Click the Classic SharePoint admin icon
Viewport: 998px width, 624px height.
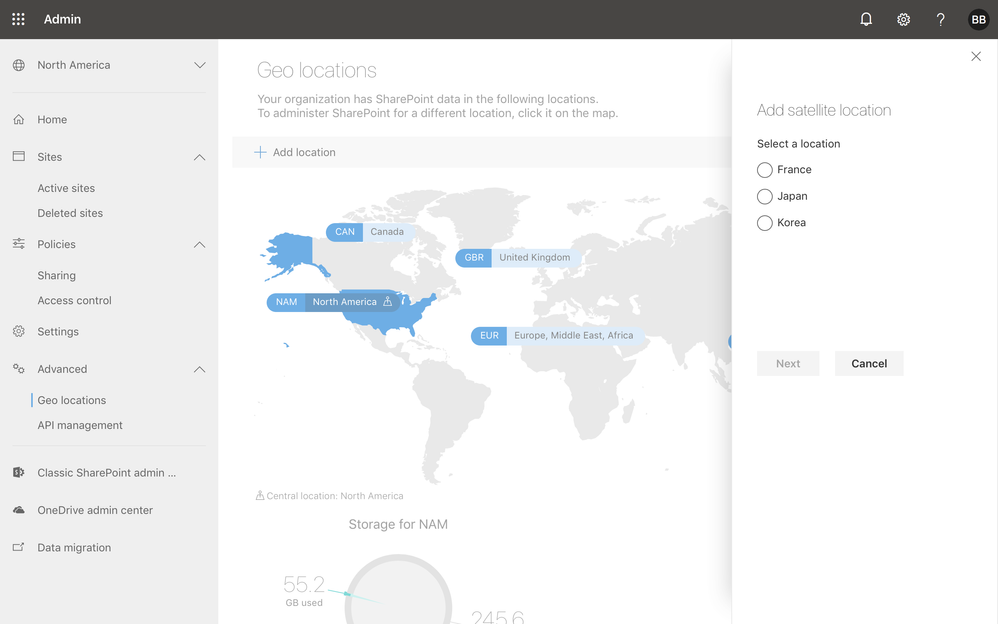point(18,472)
